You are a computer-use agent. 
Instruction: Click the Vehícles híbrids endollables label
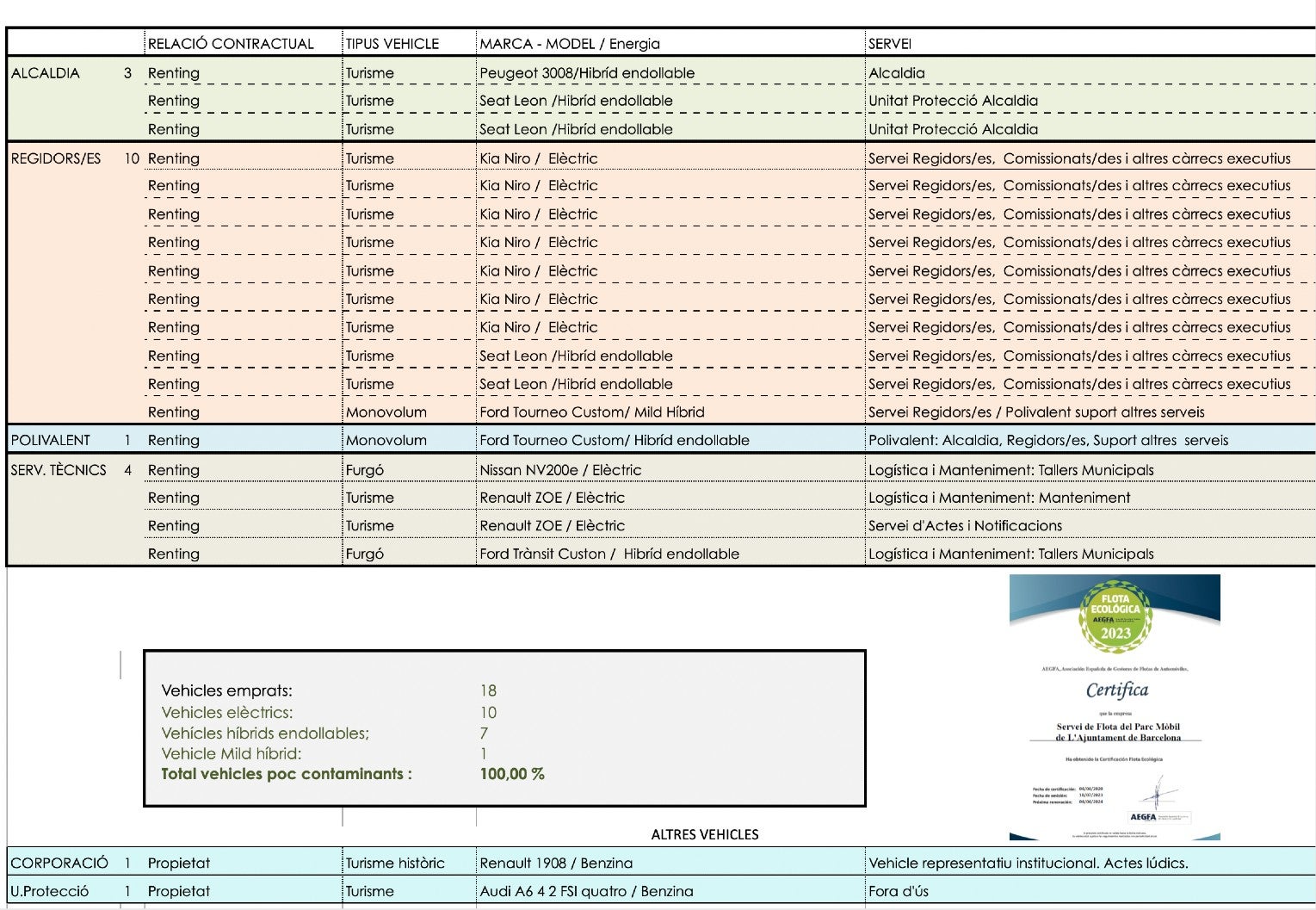265,734
